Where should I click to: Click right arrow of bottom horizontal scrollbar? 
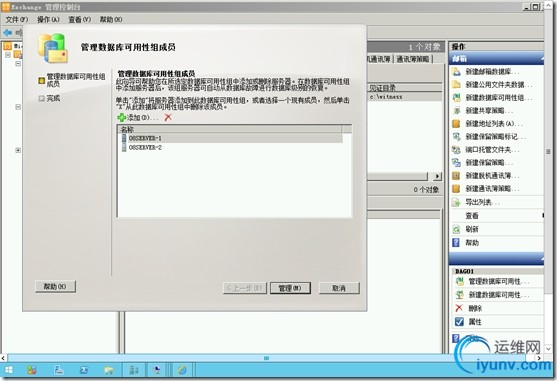539,358
